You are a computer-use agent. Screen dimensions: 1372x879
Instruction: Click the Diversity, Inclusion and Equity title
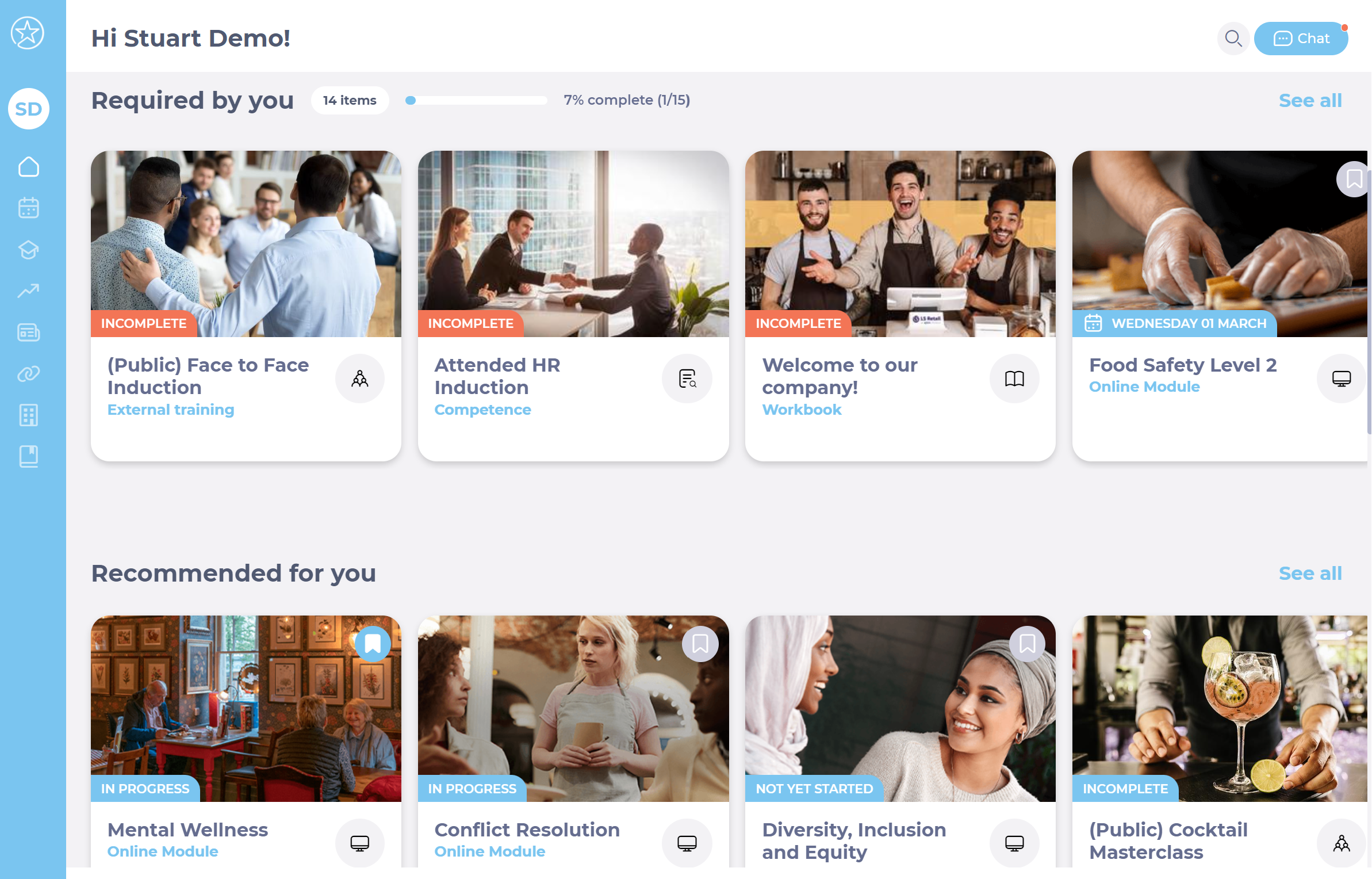point(854,841)
